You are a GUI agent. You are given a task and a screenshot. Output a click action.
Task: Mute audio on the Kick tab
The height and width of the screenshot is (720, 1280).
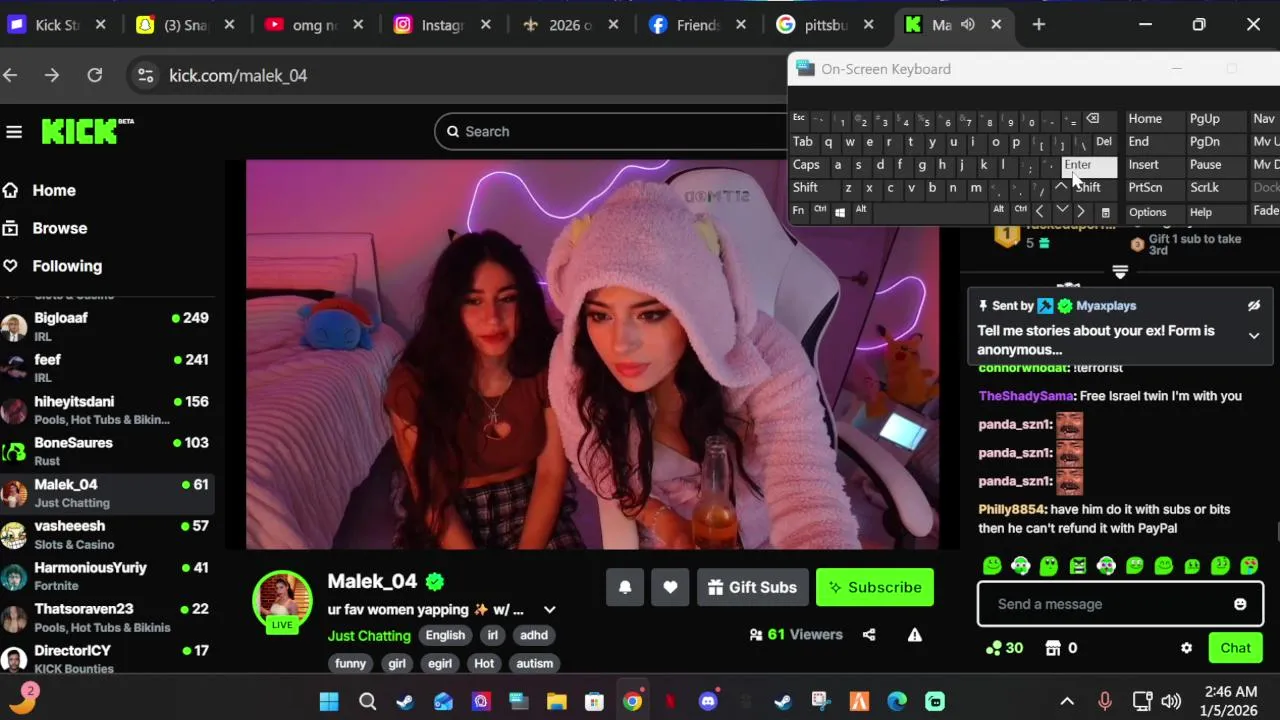click(x=967, y=25)
